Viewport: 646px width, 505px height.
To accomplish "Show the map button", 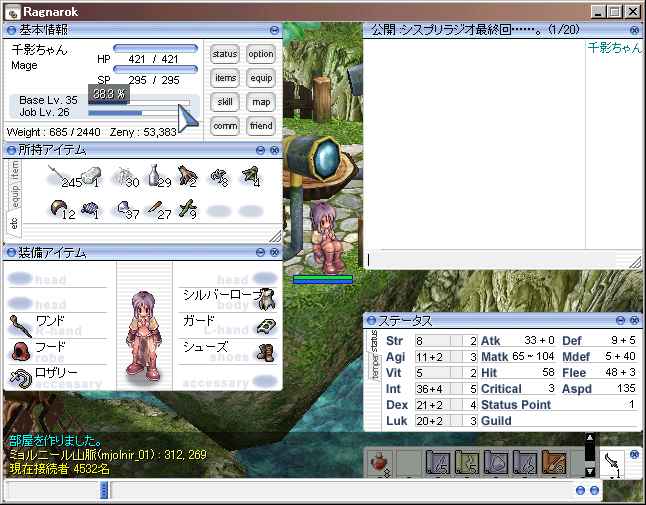I will tap(261, 102).
